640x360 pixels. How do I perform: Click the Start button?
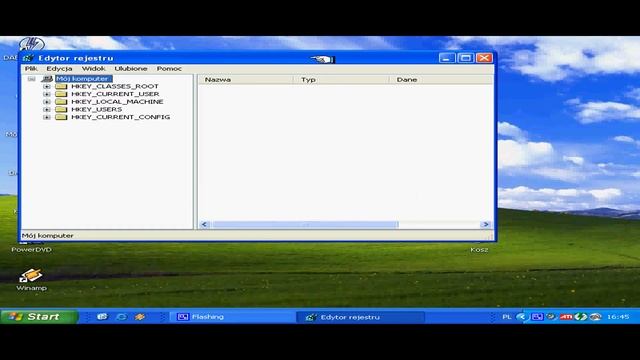[x=39, y=317]
